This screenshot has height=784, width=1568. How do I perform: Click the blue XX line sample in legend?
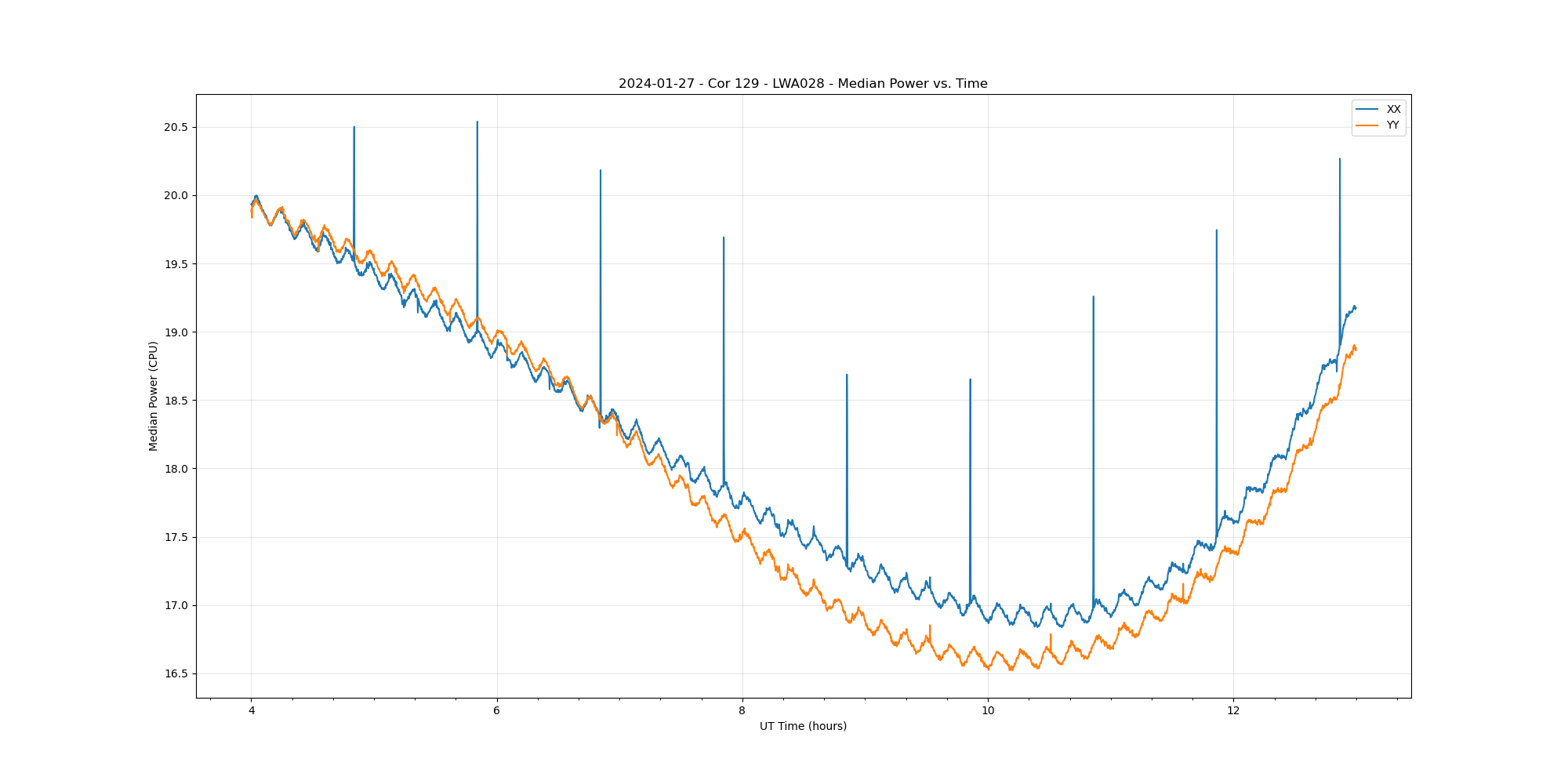pyautogui.click(x=1367, y=110)
